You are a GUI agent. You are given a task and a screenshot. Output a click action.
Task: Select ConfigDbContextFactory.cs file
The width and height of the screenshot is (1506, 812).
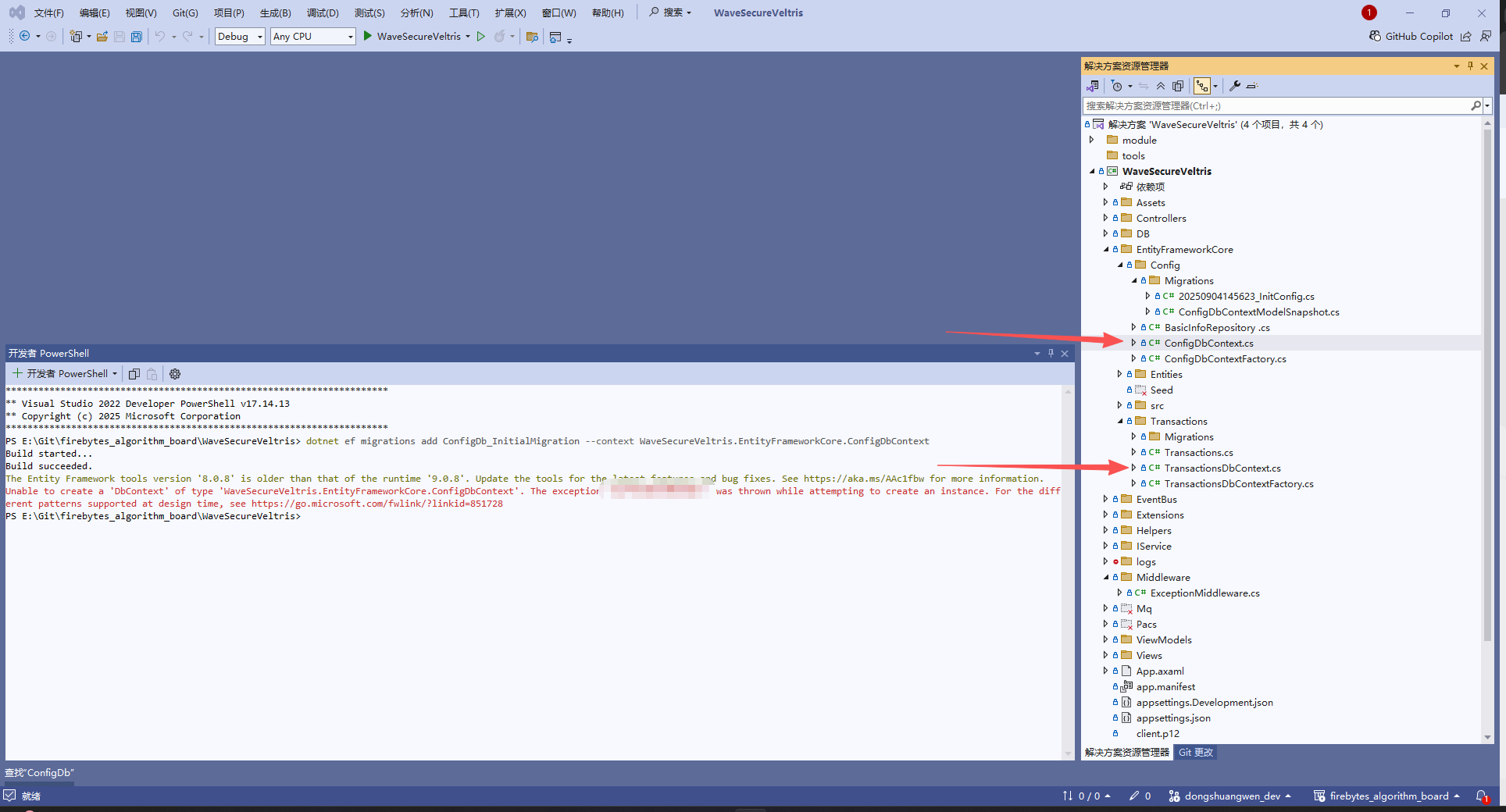point(1225,358)
